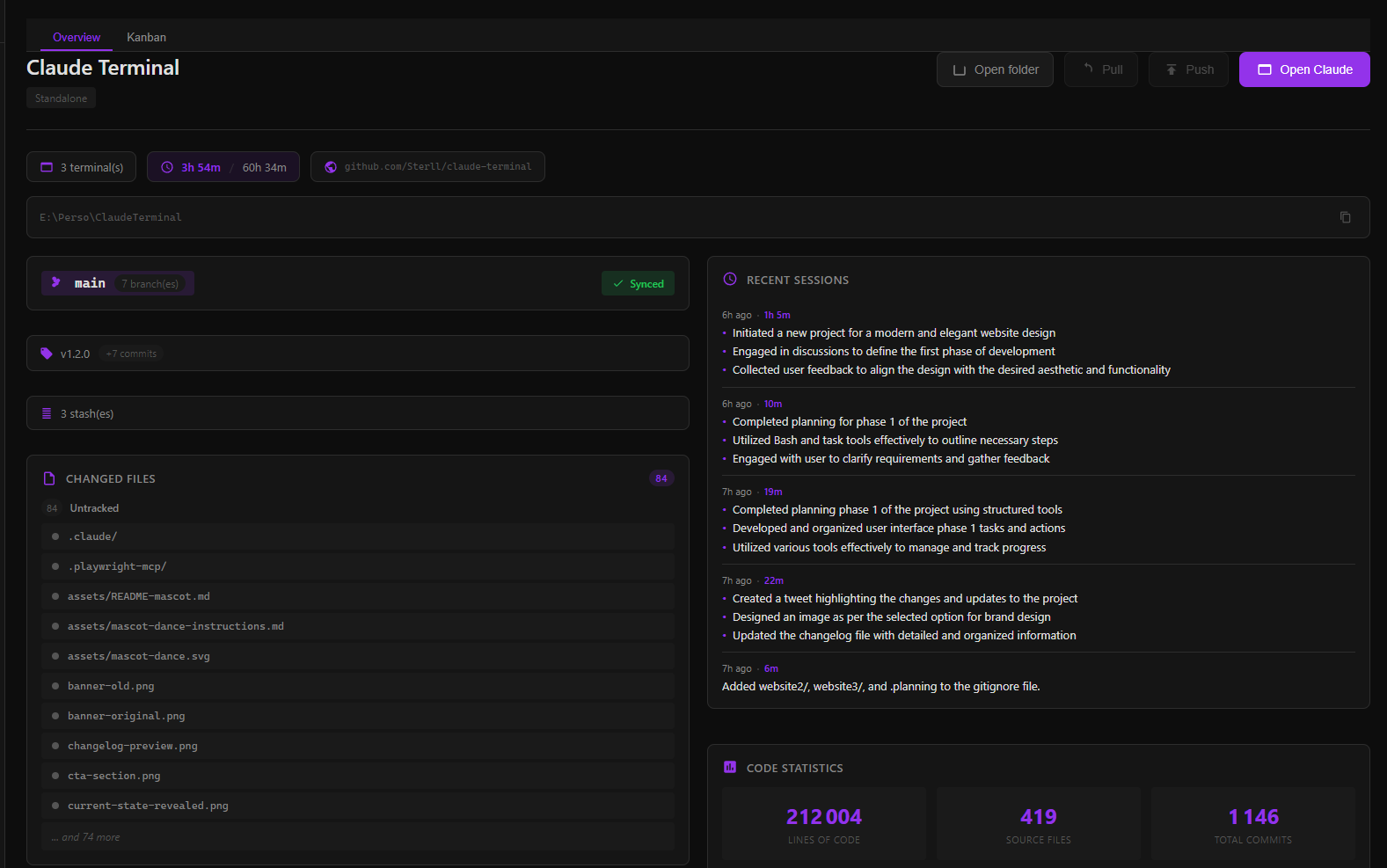Select the .playwright-mcp/ entry
The height and width of the screenshot is (868, 1387).
(x=358, y=566)
